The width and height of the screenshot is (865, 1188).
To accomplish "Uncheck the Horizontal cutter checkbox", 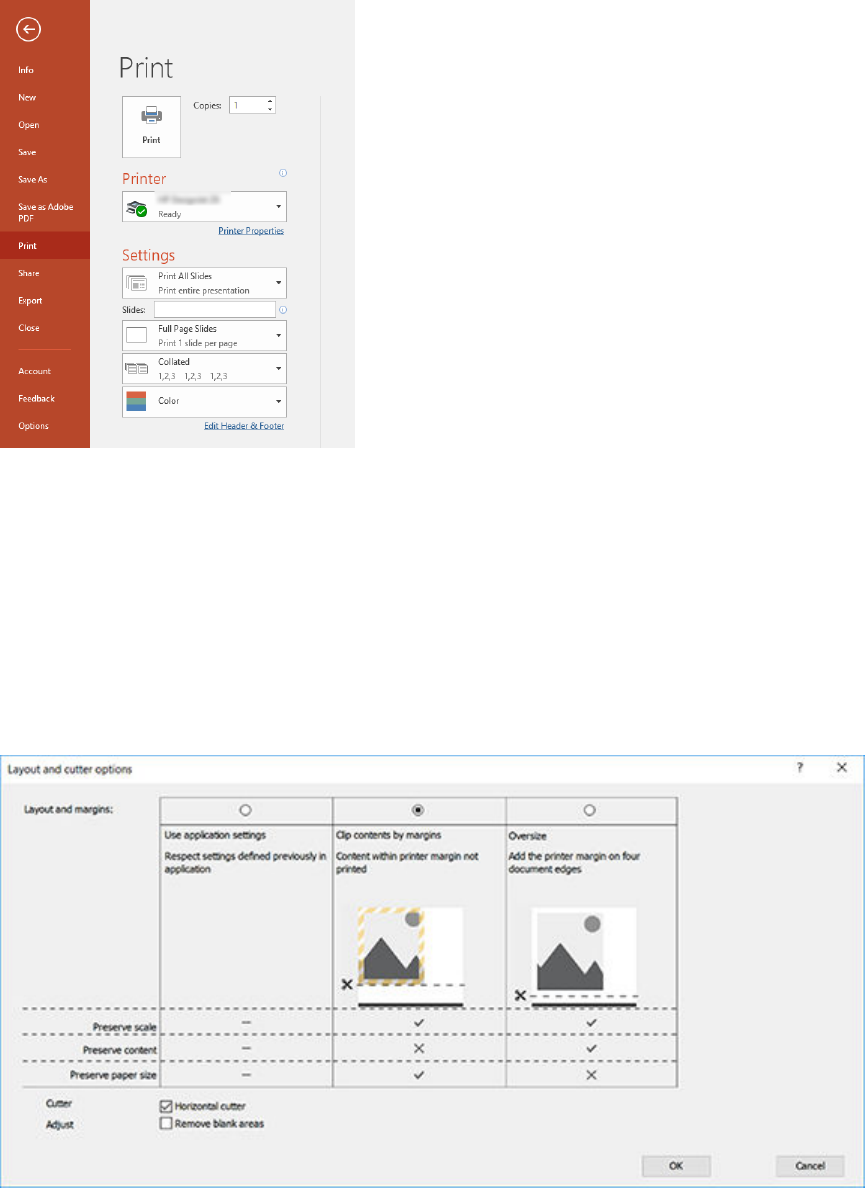I will point(166,1106).
